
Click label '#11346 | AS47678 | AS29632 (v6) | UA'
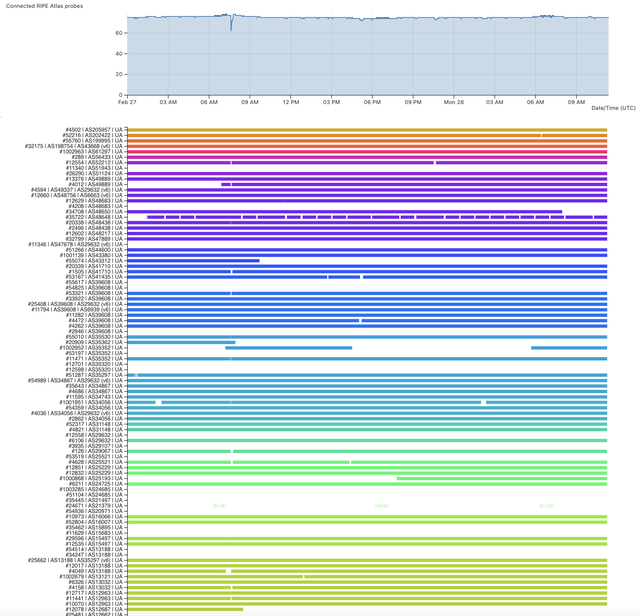[x=75, y=244]
